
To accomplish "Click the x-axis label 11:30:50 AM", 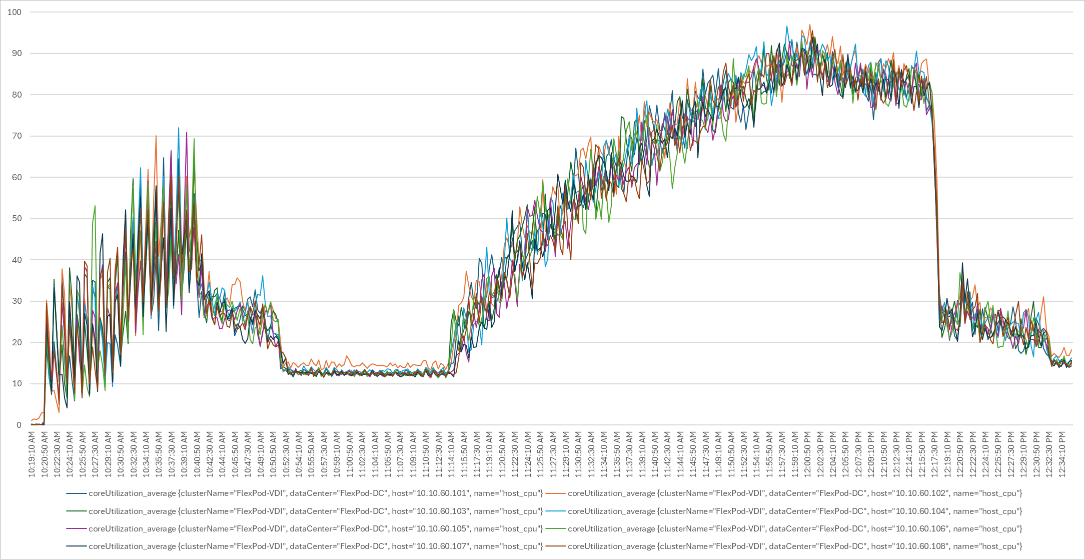I will point(579,453).
